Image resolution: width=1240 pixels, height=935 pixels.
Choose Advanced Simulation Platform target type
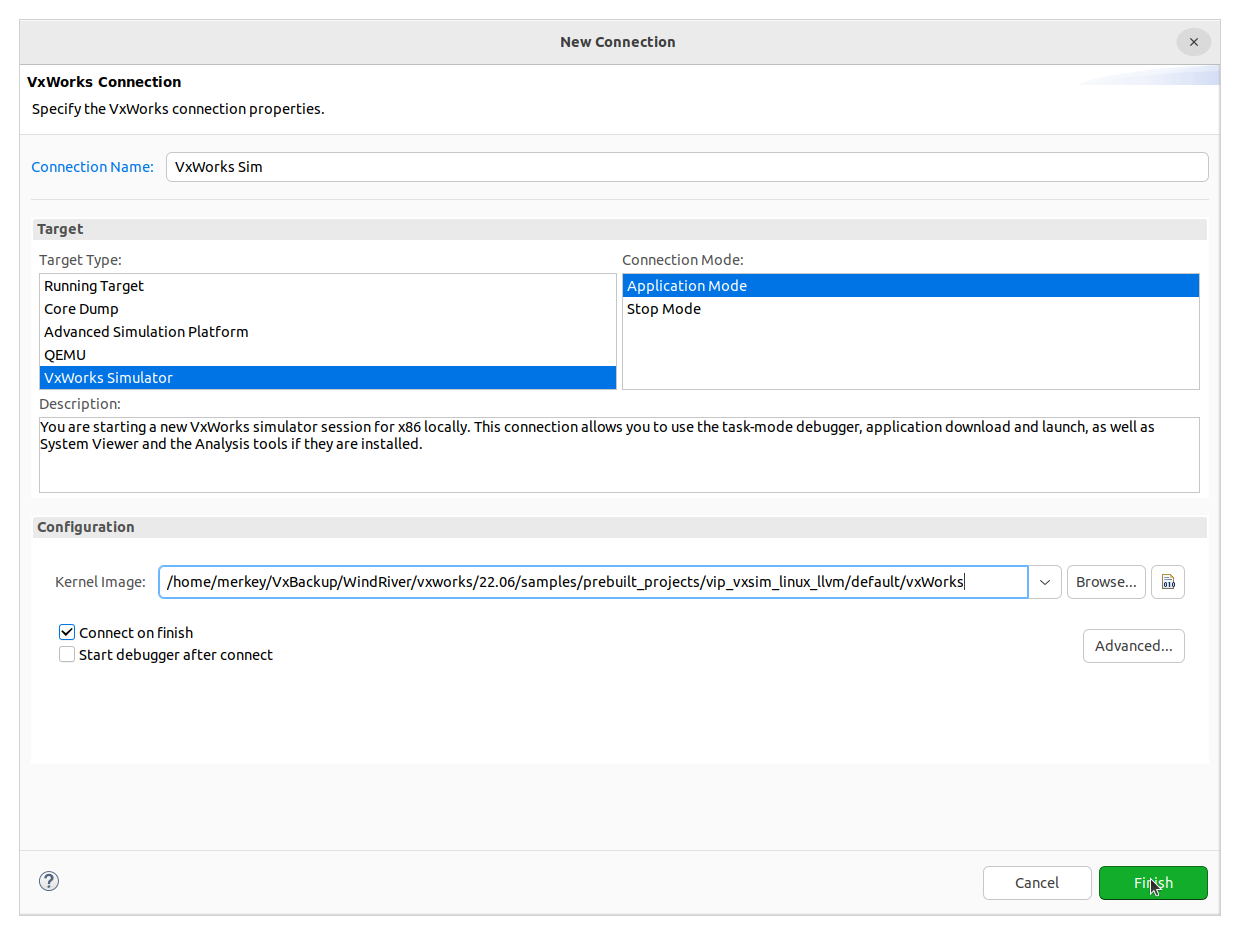click(x=328, y=332)
